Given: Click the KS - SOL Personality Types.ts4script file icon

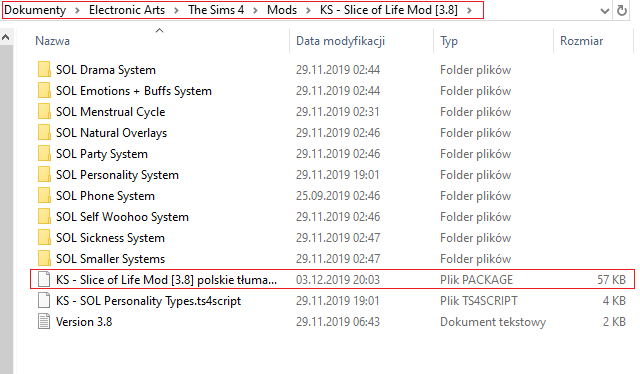Looking at the screenshot, I should pyautogui.click(x=44, y=301).
